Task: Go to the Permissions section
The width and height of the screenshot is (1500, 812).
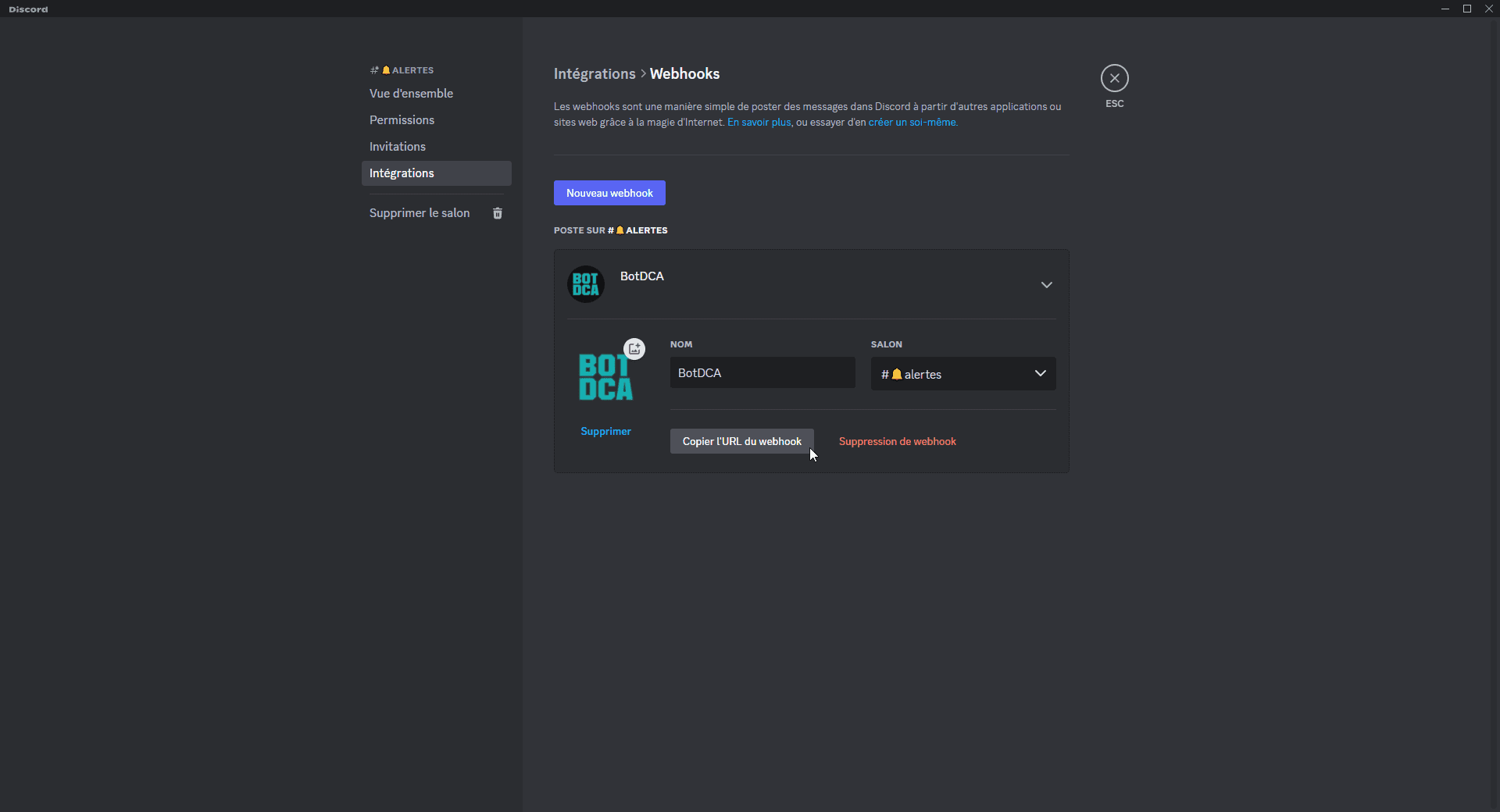Action: point(402,120)
